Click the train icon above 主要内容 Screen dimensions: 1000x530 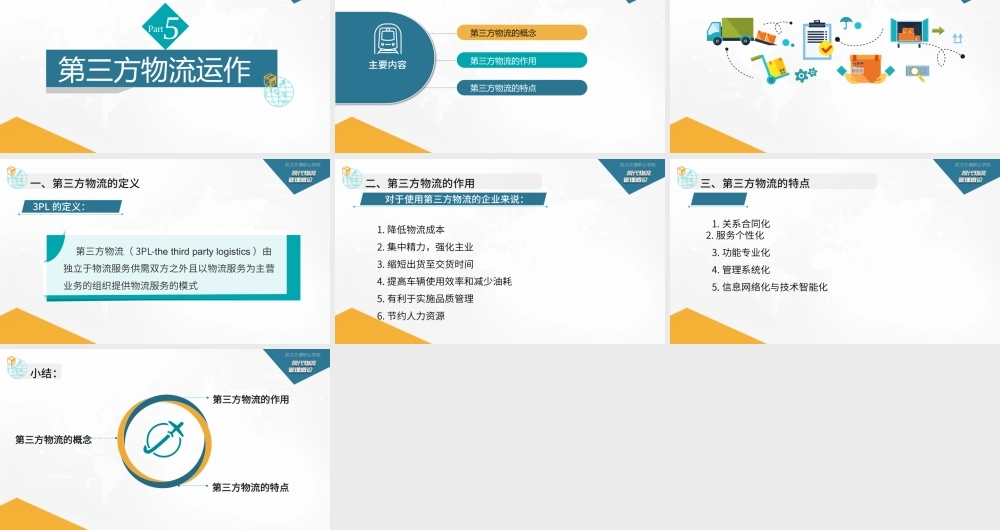pyautogui.click(x=386, y=40)
